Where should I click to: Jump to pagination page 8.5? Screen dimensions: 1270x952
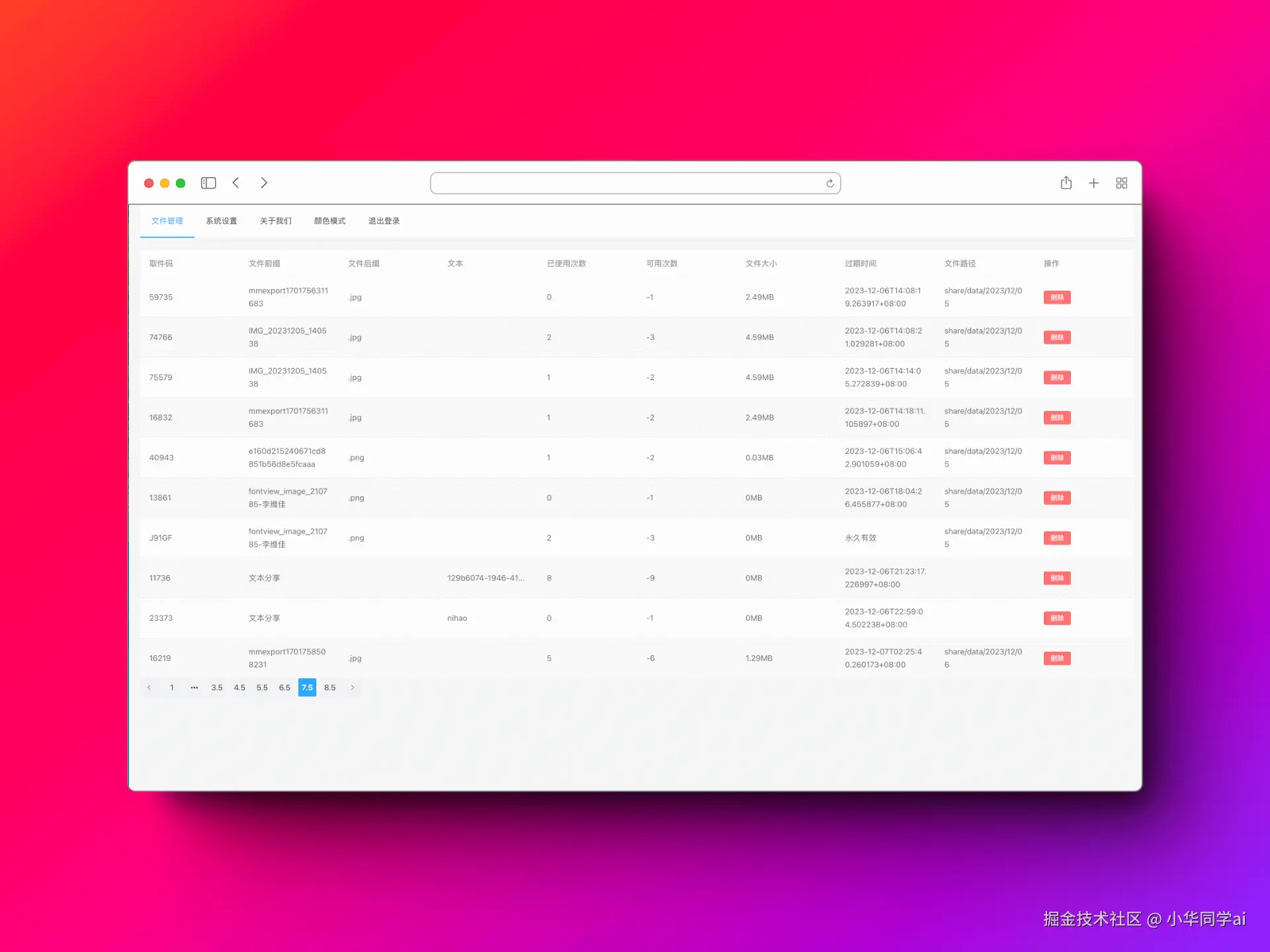pyautogui.click(x=329, y=688)
